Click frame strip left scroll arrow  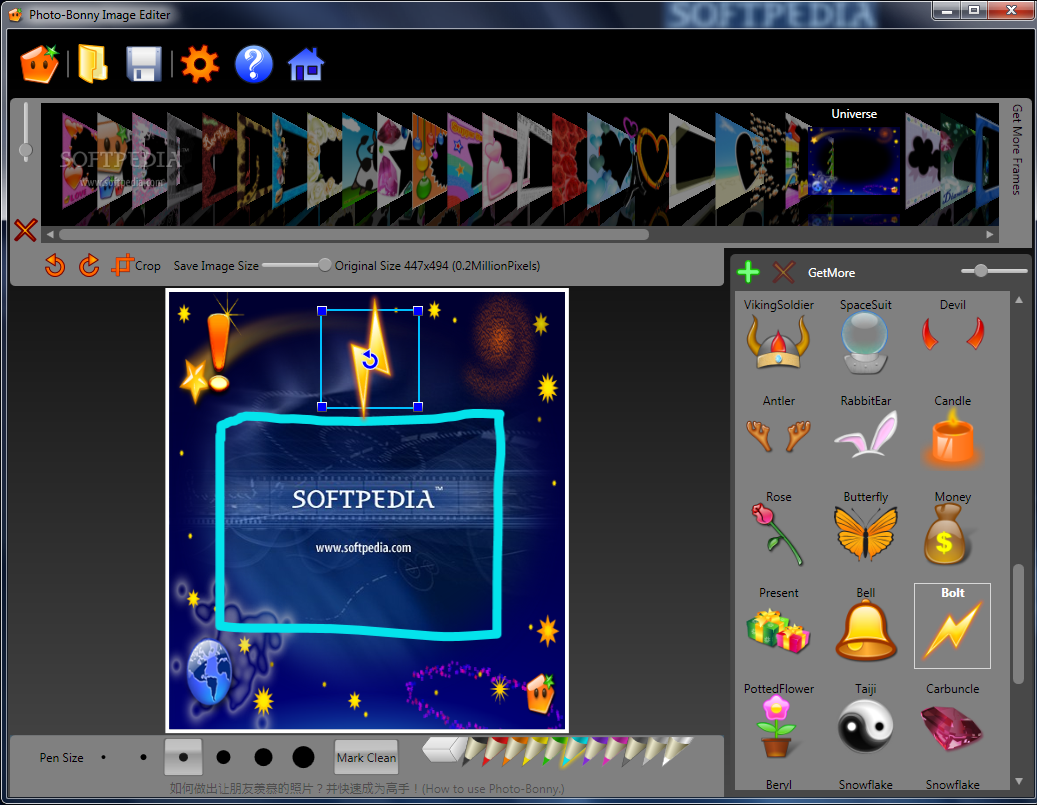tap(50, 234)
